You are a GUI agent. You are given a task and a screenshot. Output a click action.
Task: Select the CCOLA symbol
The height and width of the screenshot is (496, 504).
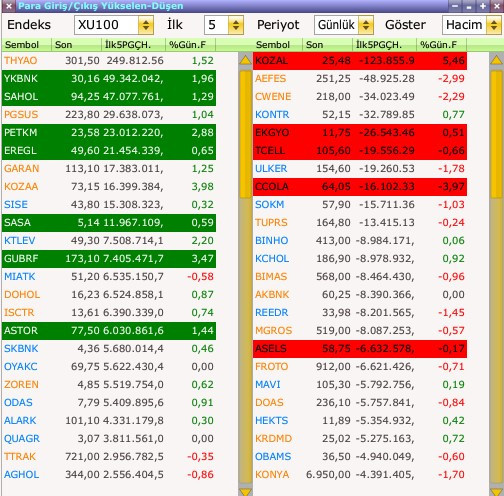pyautogui.click(x=272, y=187)
